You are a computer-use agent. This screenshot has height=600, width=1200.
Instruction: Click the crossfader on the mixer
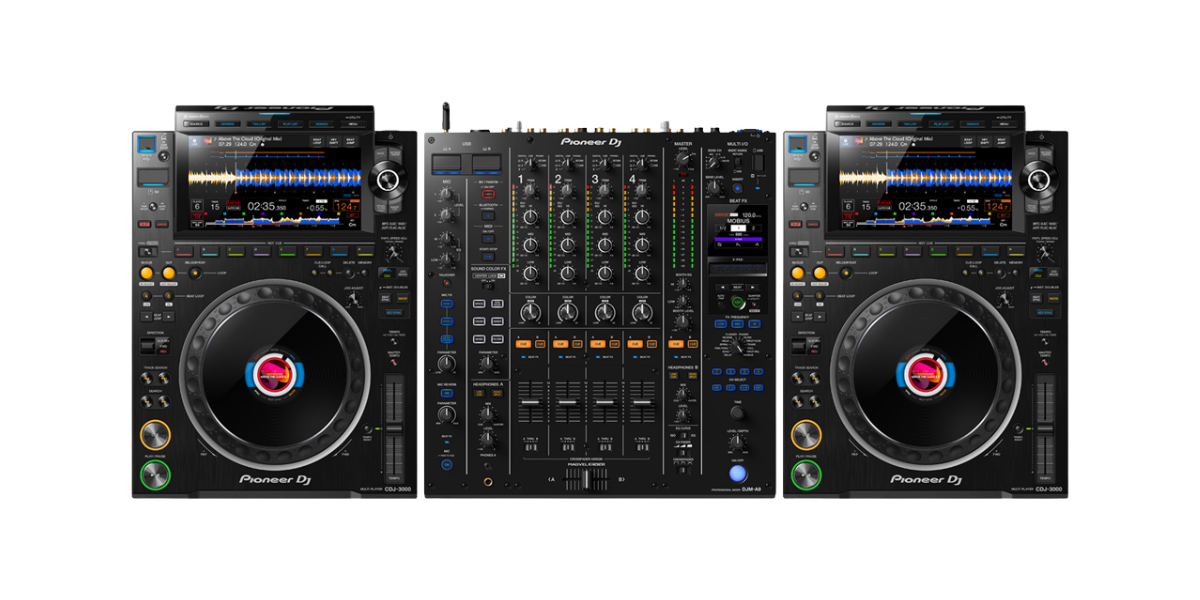coord(586,481)
